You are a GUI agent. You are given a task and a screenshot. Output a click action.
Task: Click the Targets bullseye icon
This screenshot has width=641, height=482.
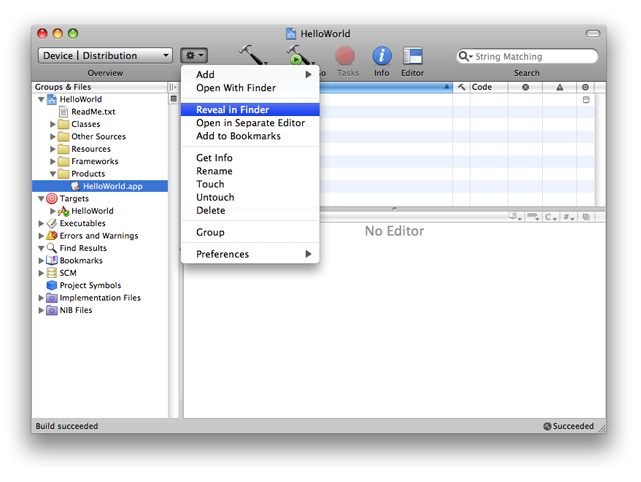[52, 199]
